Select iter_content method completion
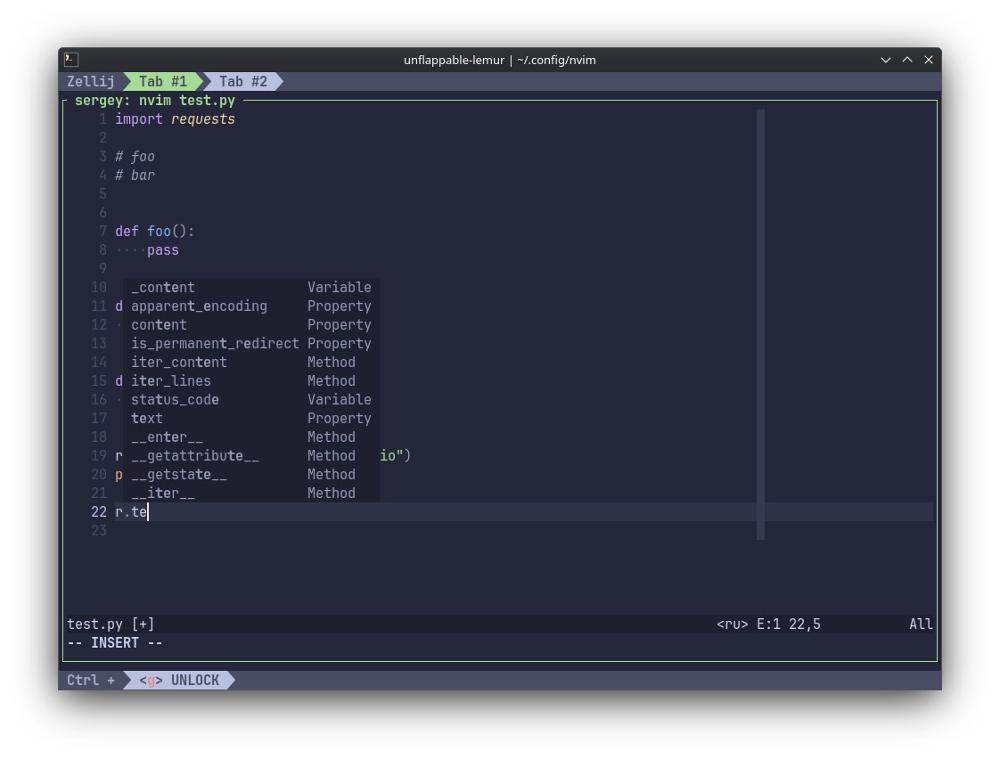The width and height of the screenshot is (1000, 759). tap(251, 362)
